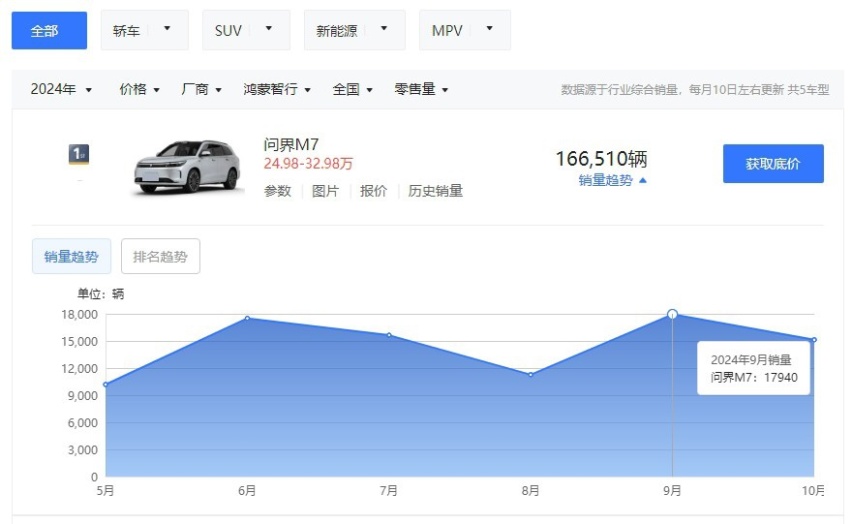The width and height of the screenshot is (852, 524).
Task: Click the 9月 x-axis label
Action: [x=672, y=490]
